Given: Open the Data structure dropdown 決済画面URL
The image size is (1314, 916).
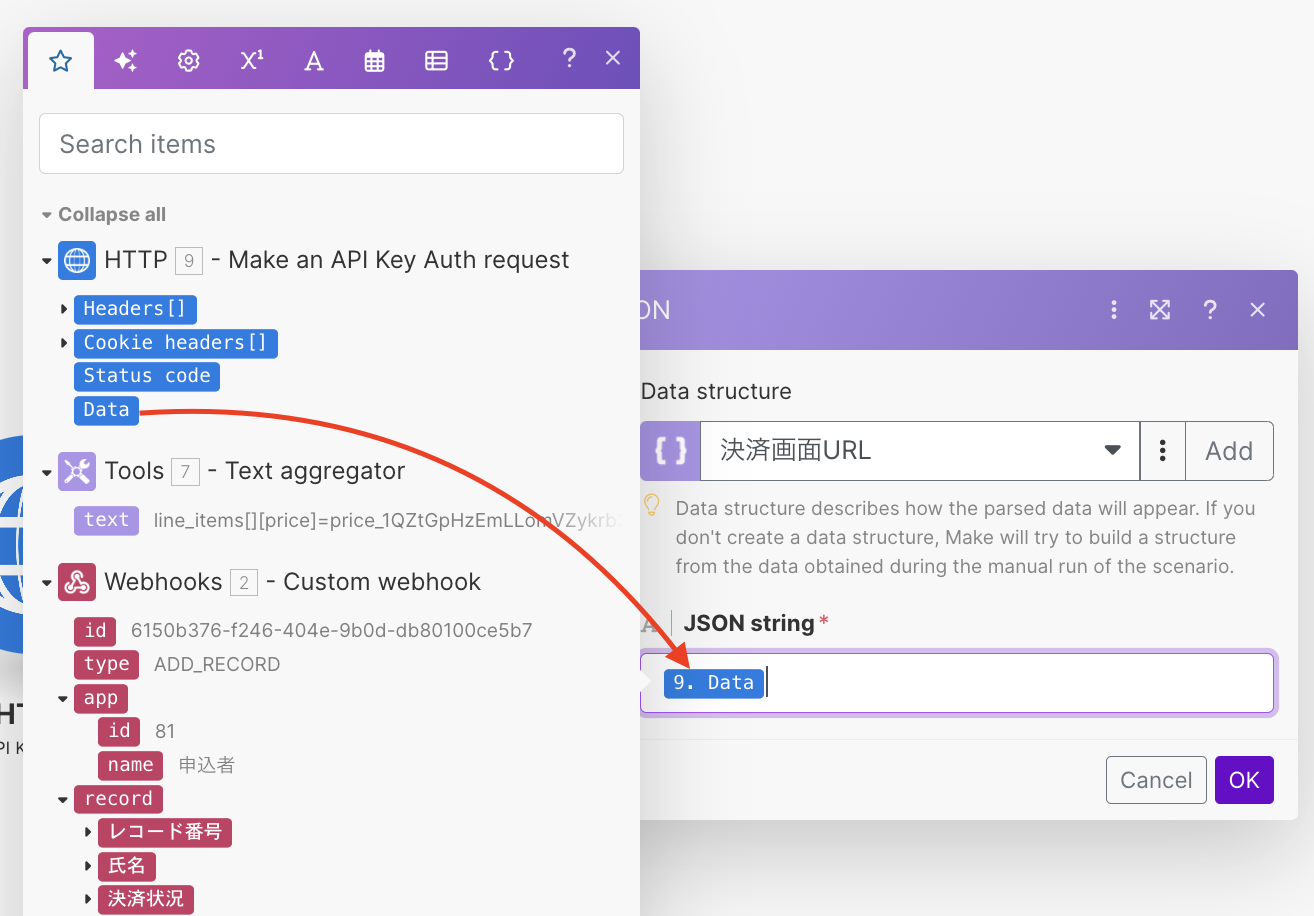Looking at the screenshot, I should (920, 451).
